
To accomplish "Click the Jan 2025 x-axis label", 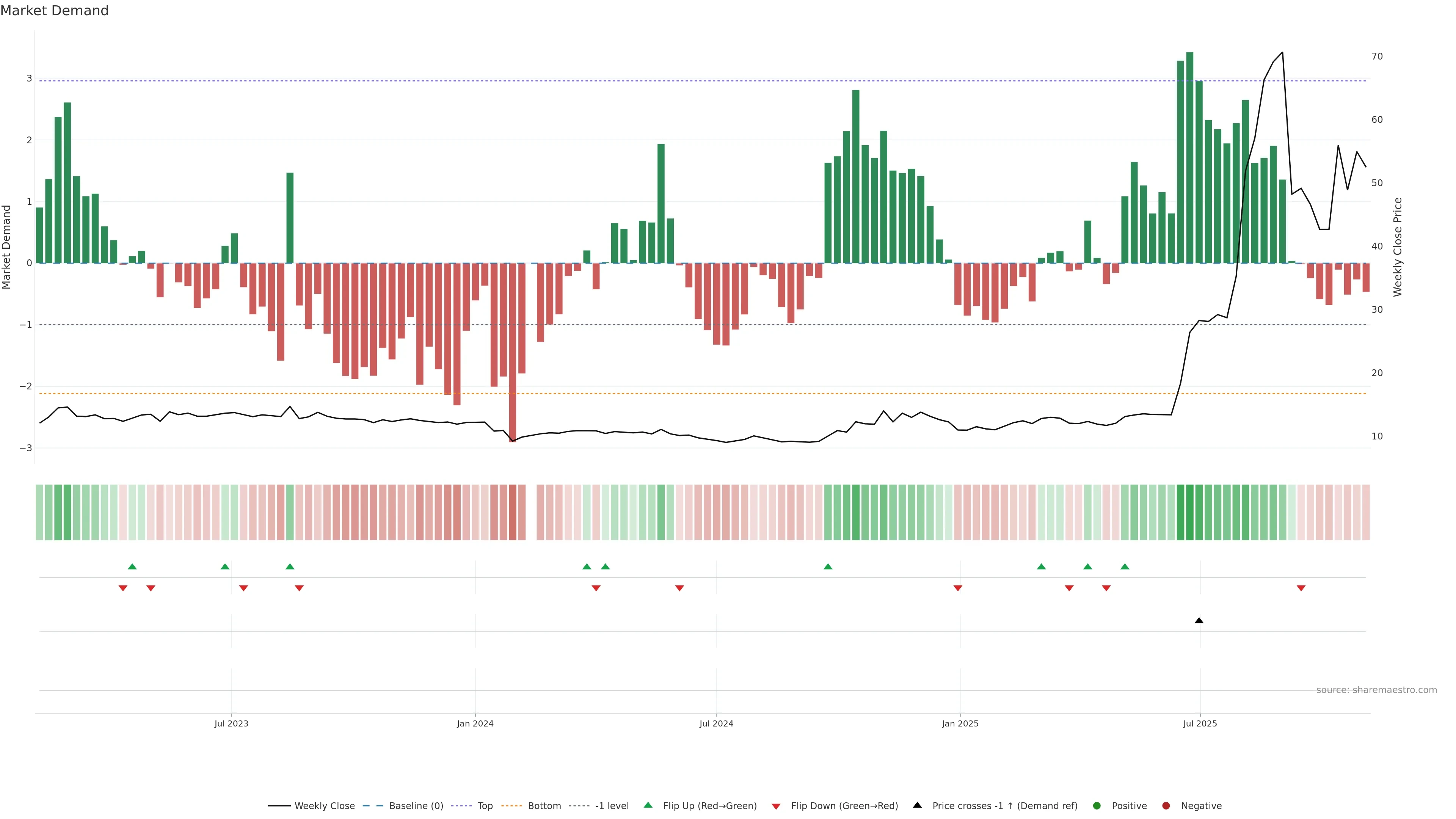I will (960, 723).
